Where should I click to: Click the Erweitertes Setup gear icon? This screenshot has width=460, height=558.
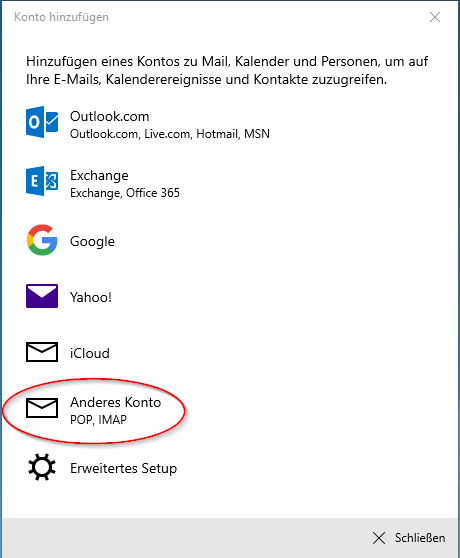click(x=42, y=467)
